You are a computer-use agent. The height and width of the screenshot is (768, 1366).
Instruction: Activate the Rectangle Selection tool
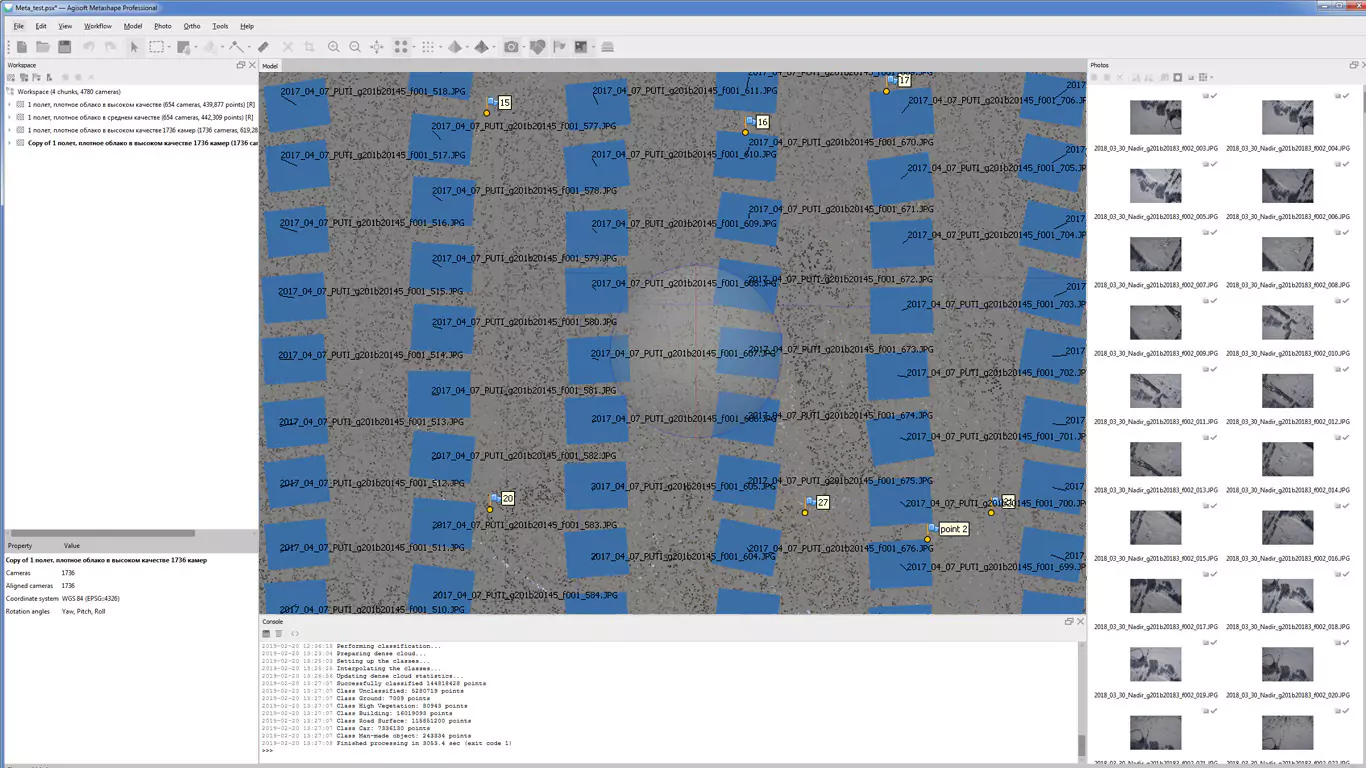click(154, 47)
